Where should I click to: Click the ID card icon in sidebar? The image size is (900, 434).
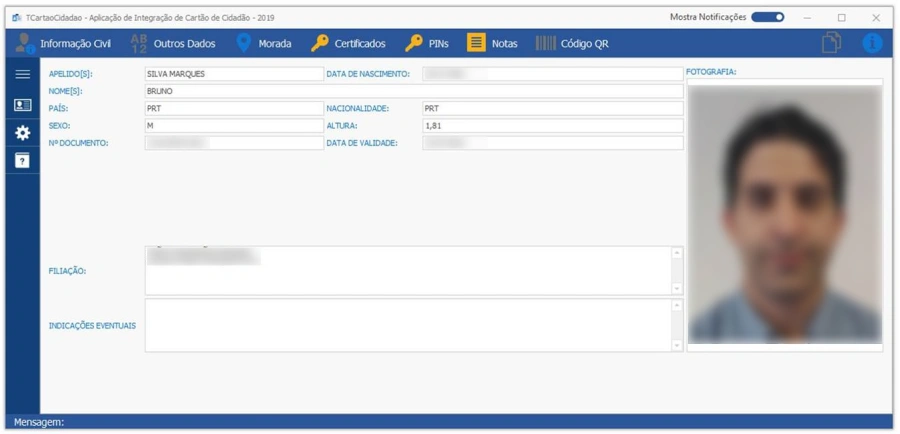coord(22,104)
